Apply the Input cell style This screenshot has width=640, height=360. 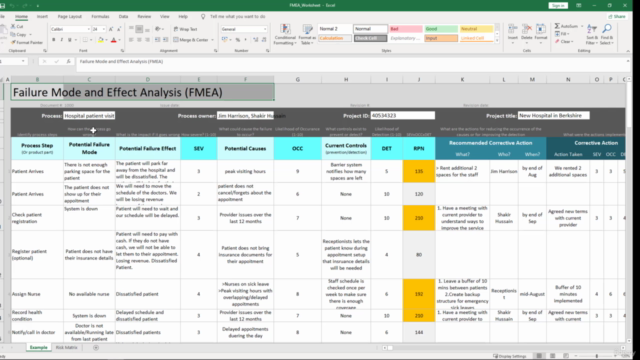coord(441,38)
